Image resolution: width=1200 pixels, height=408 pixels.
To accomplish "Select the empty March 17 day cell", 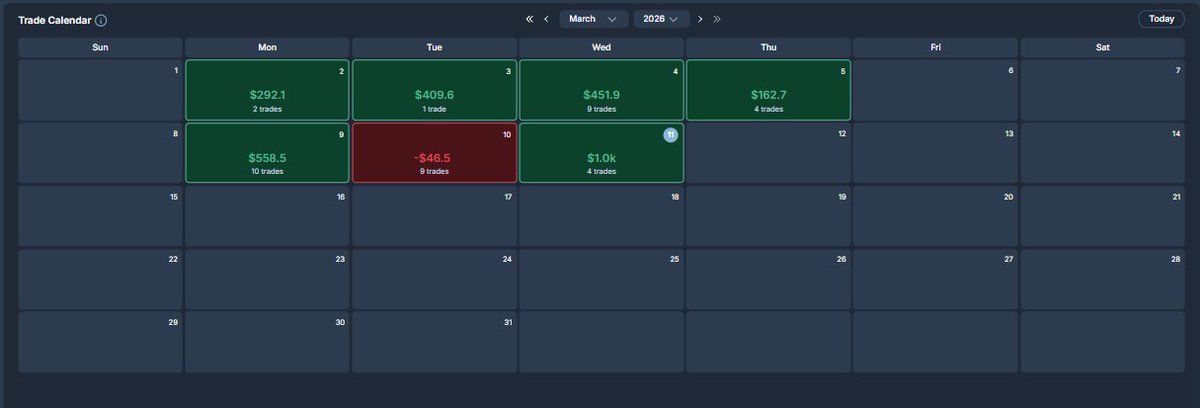I will 434,216.
